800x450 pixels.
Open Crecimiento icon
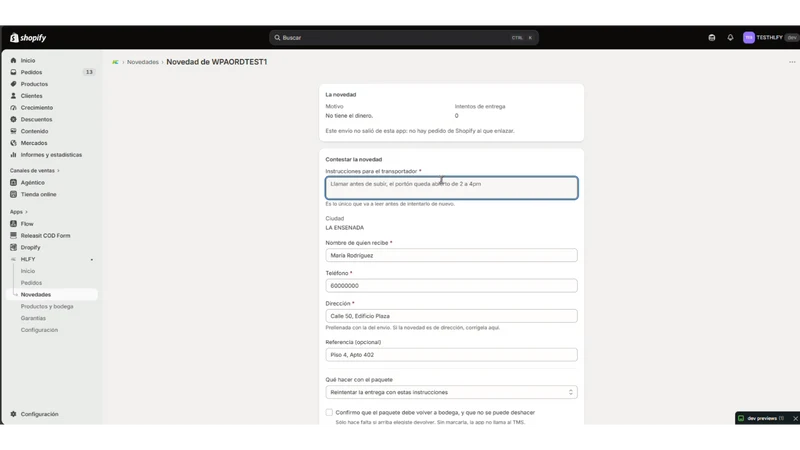(13, 108)
